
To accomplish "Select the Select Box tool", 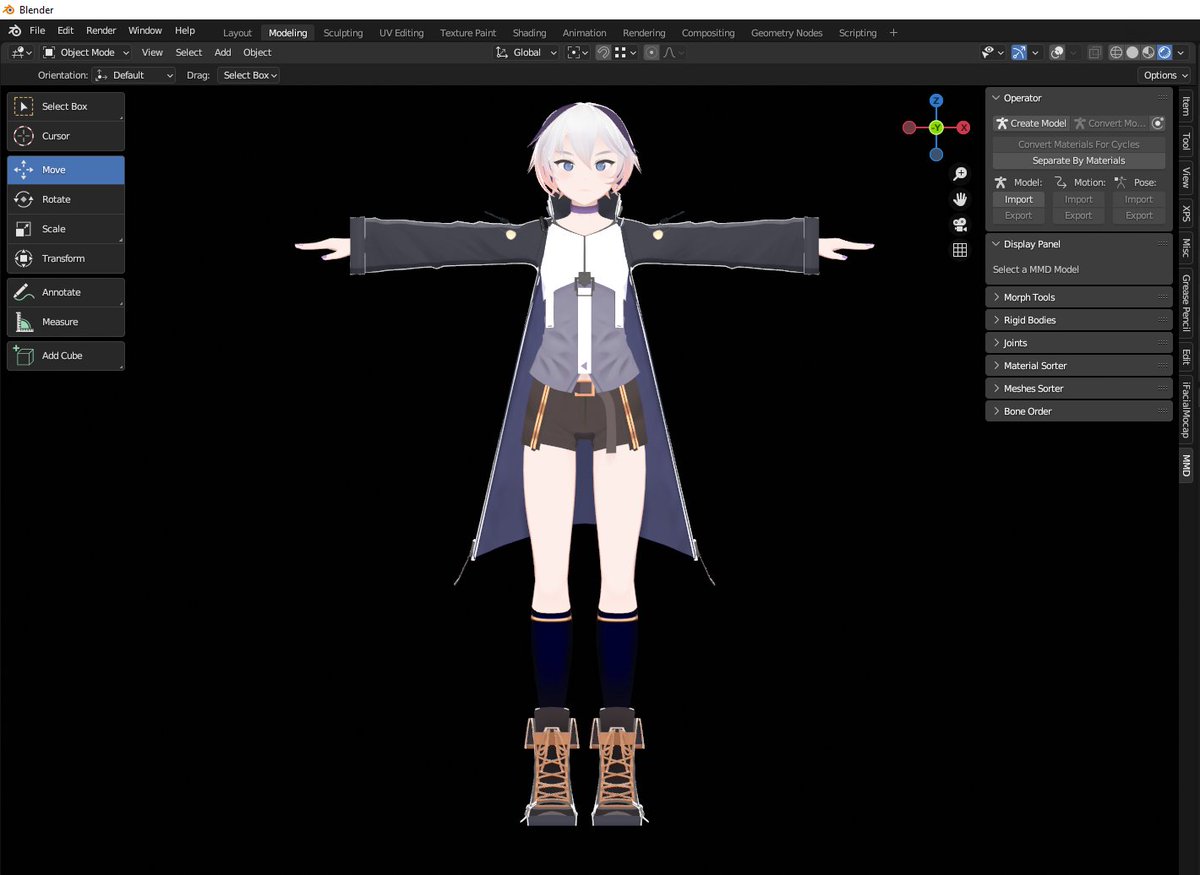I will pos(66,107).
